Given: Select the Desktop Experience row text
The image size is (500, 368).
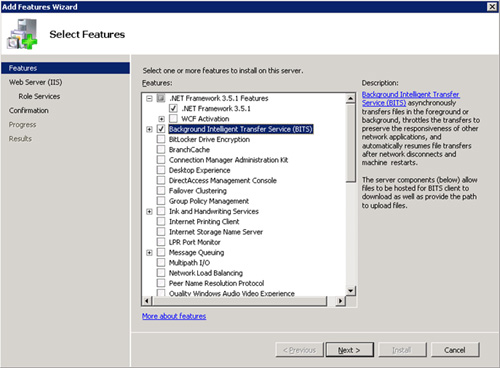Looking at the screenshot, I should pos(199,170).
